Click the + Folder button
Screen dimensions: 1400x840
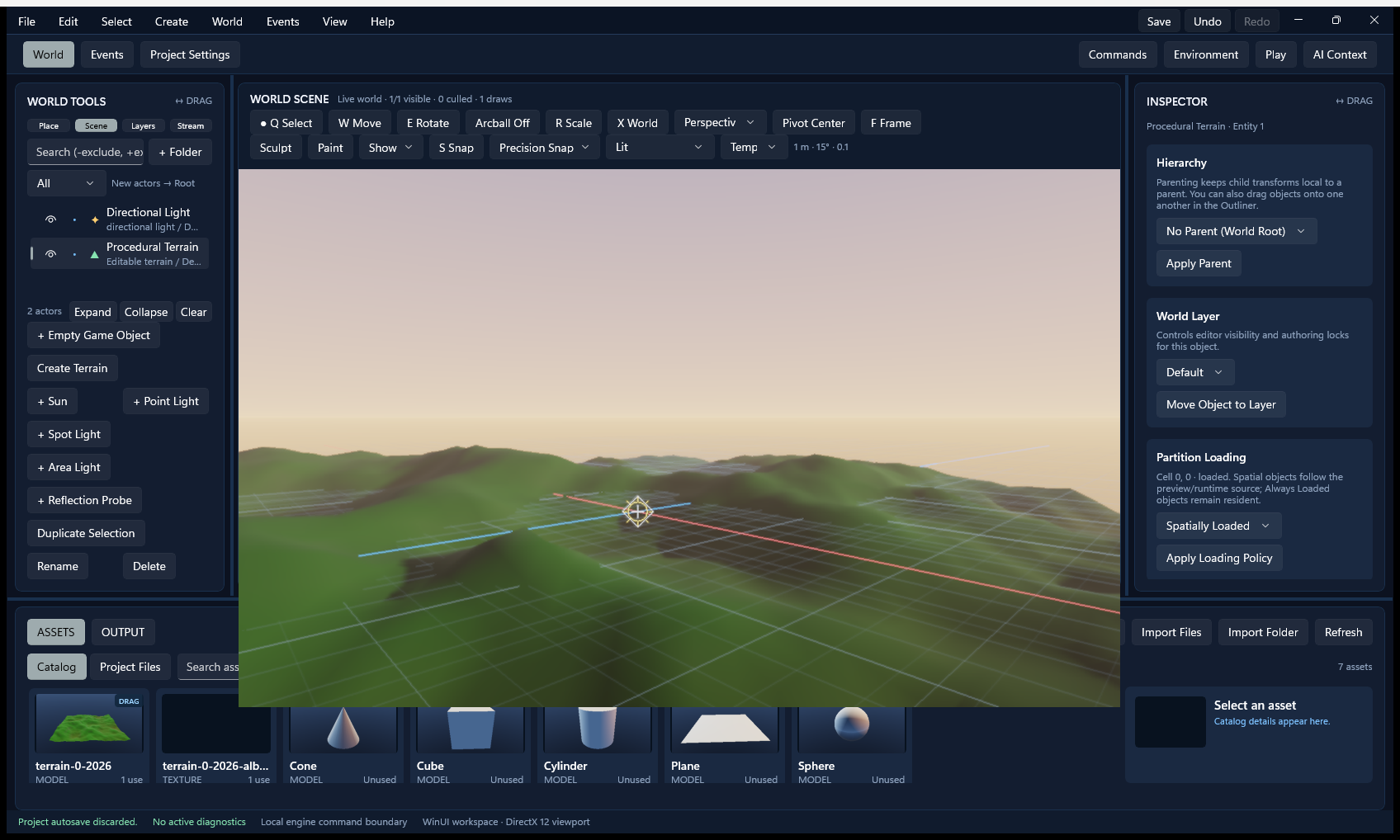click(x=181, y=152)
